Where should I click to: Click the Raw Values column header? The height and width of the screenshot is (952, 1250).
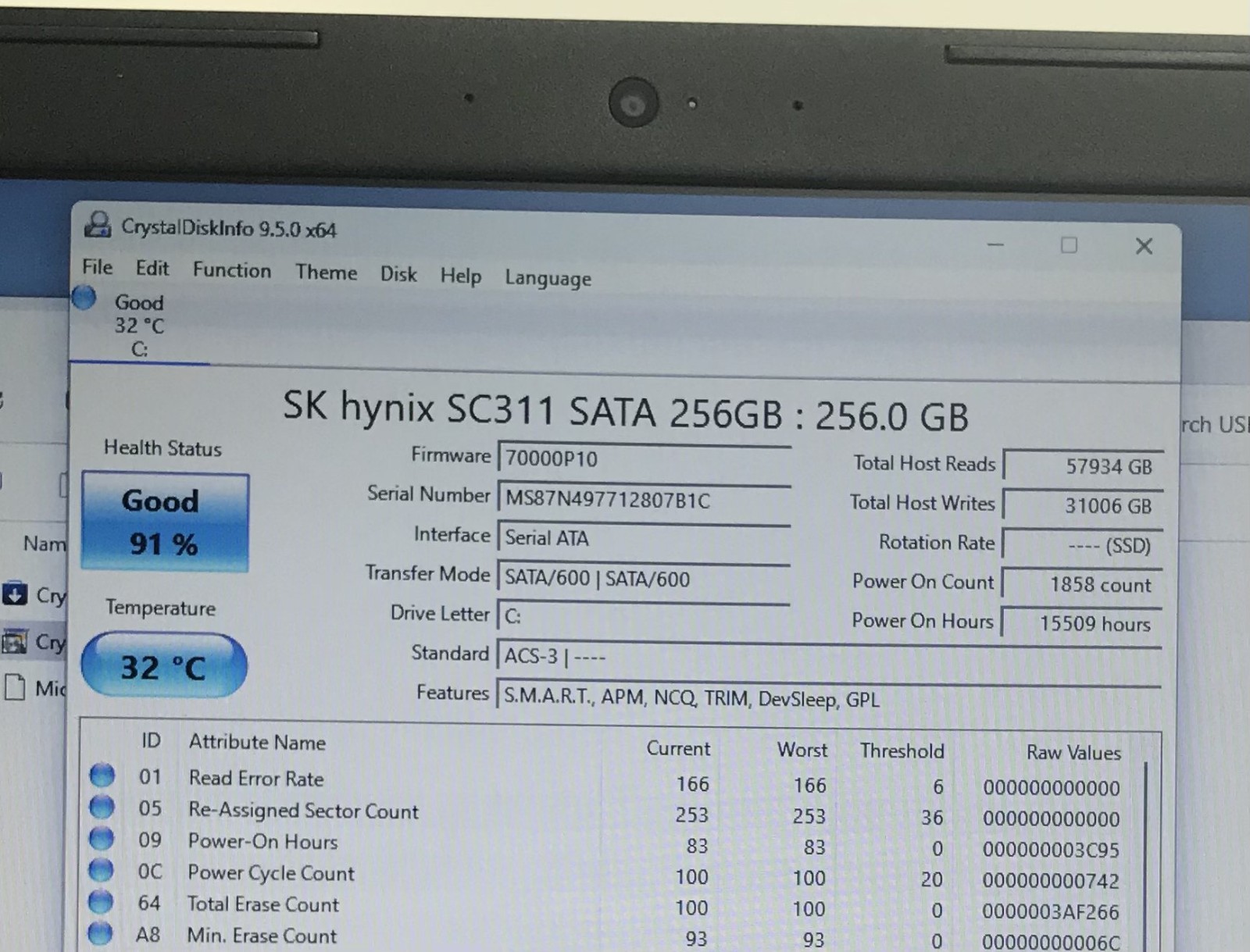pos(1073,752)
